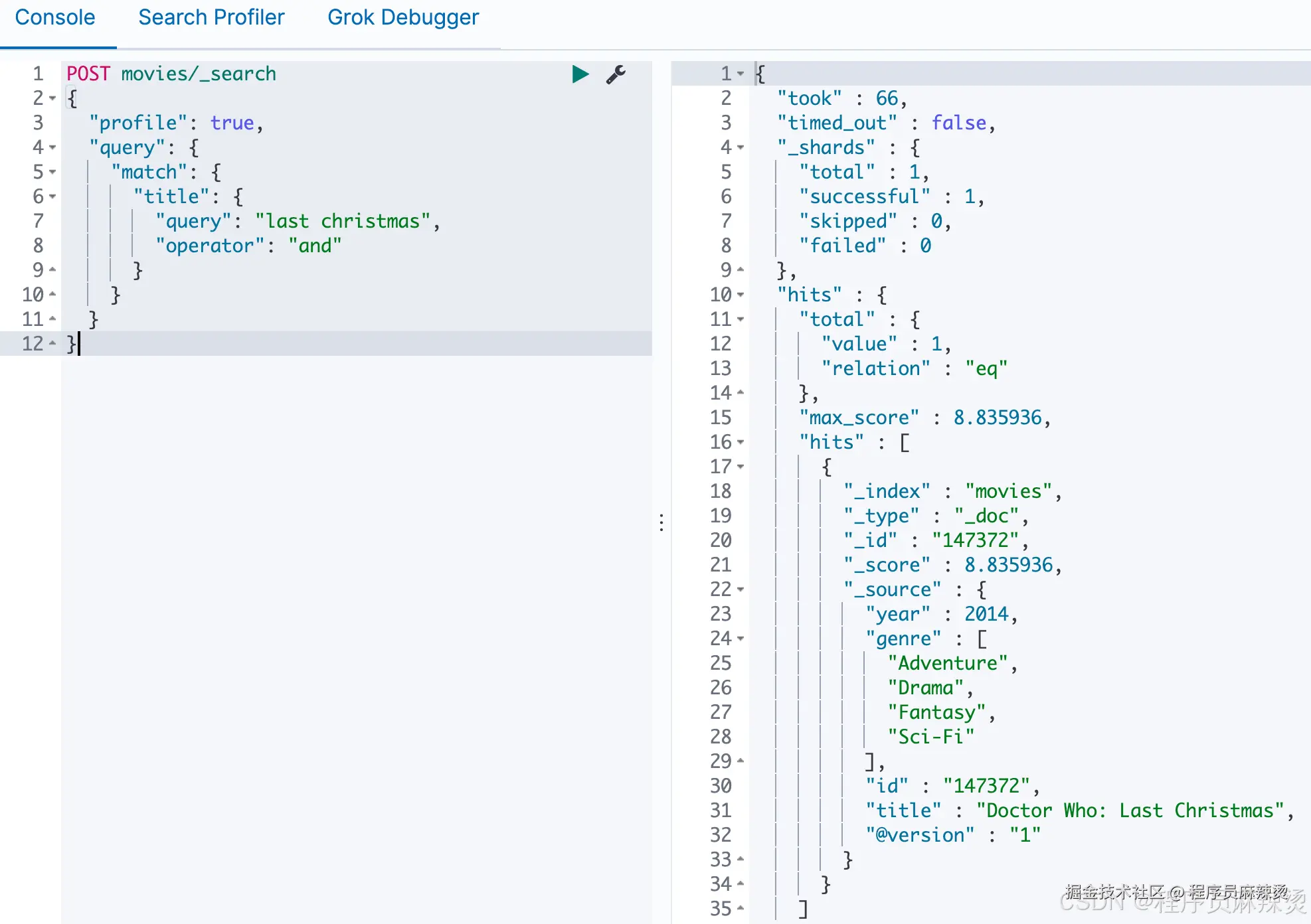Collapse the inner "hits" array in response

(741, 442)
